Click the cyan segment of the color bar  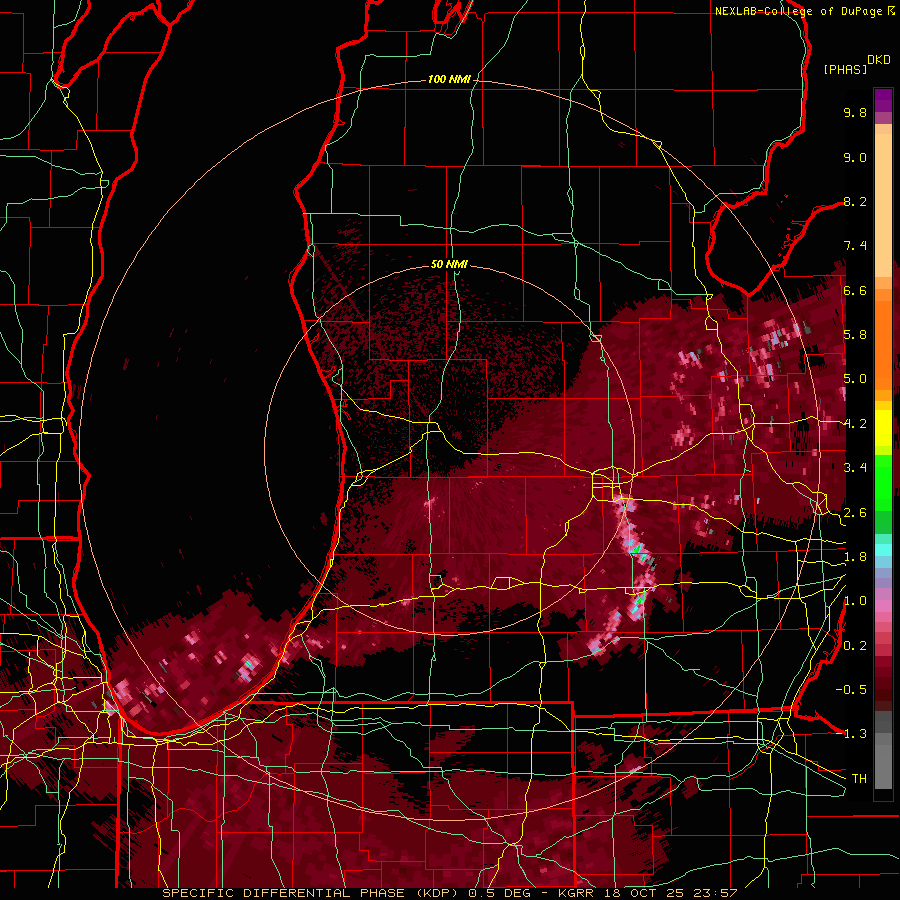point(883,549)
